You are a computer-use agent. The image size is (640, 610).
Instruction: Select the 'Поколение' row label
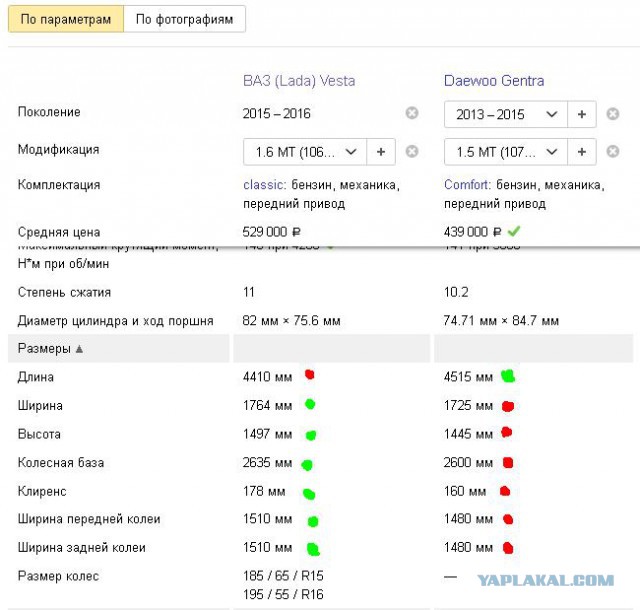click(x=49, y=112)
